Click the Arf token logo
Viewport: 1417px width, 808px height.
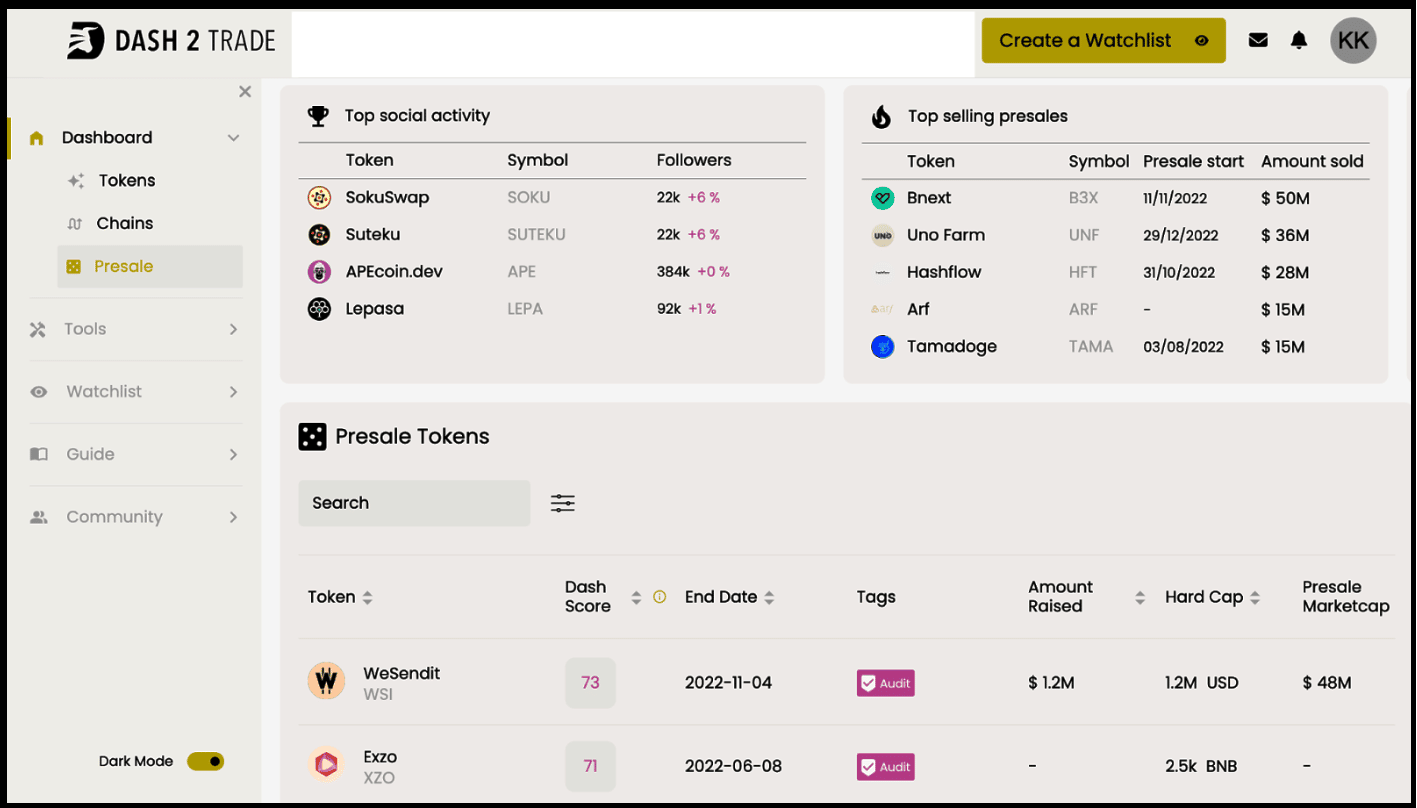click(882, 310)
